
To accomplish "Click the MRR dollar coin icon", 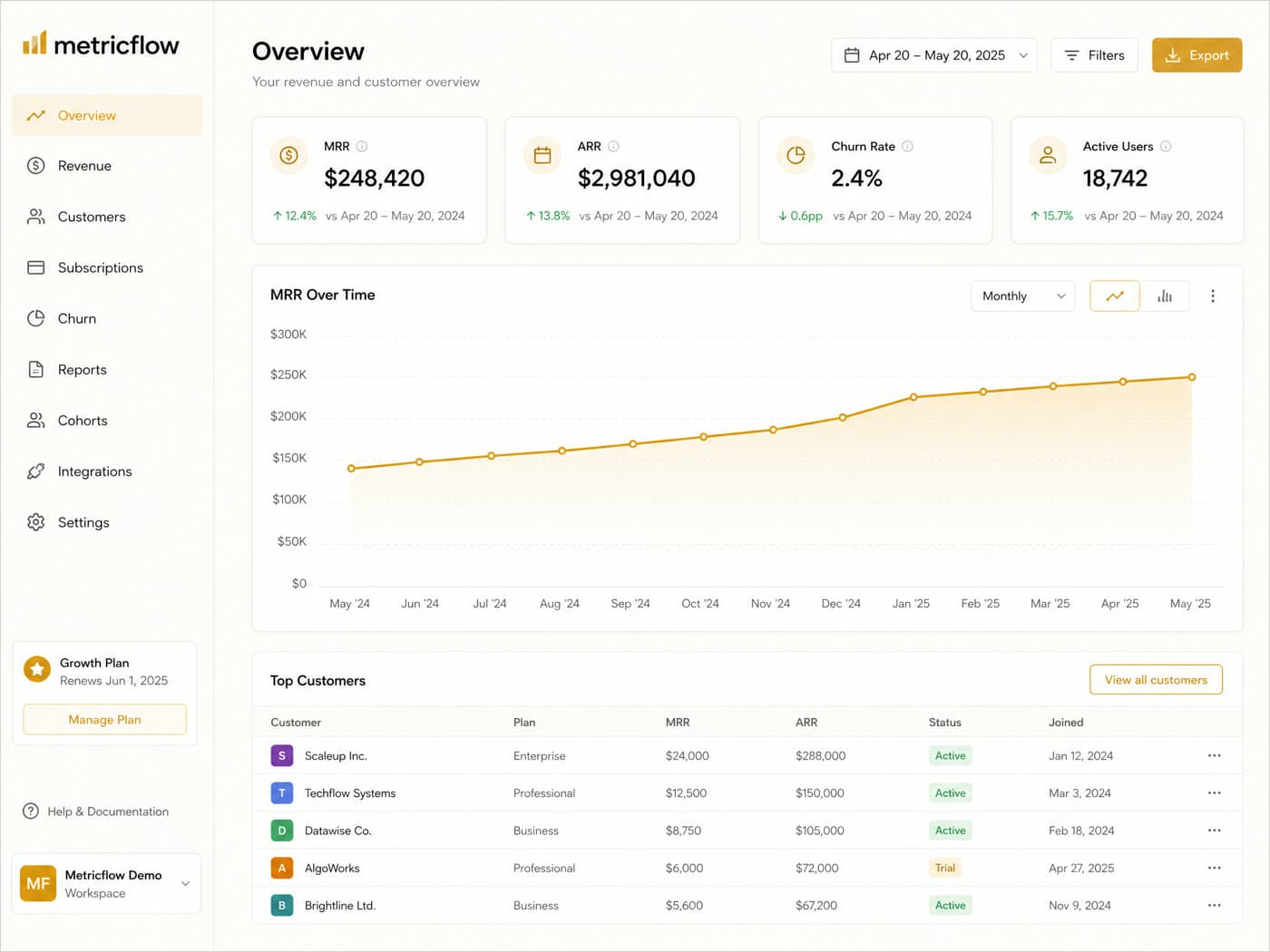I will [289, 155].
